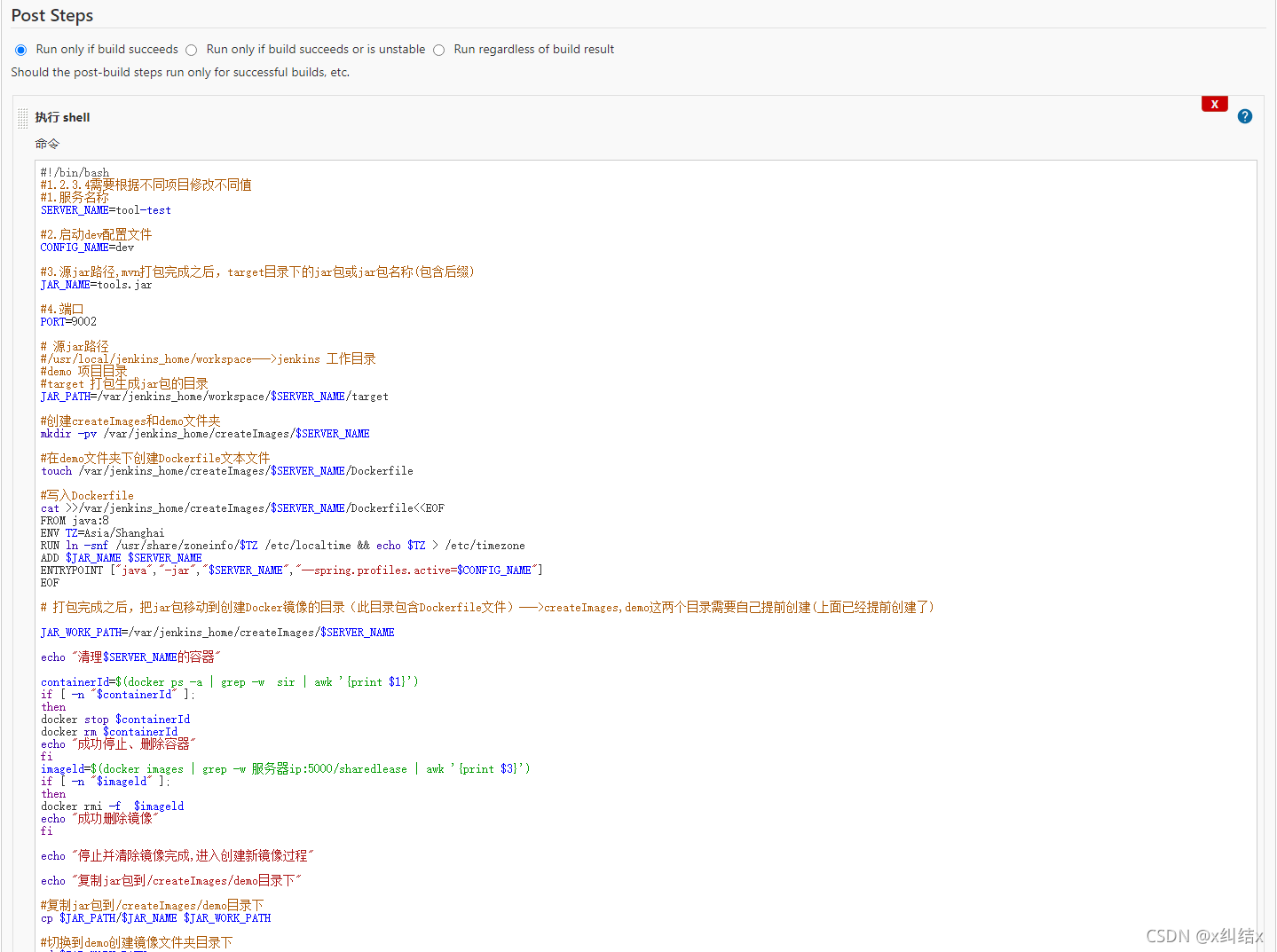Delete the shell step with red X button
Image resolution: width=1277 pixels, height=952 pixels.
click(1214, 104)
